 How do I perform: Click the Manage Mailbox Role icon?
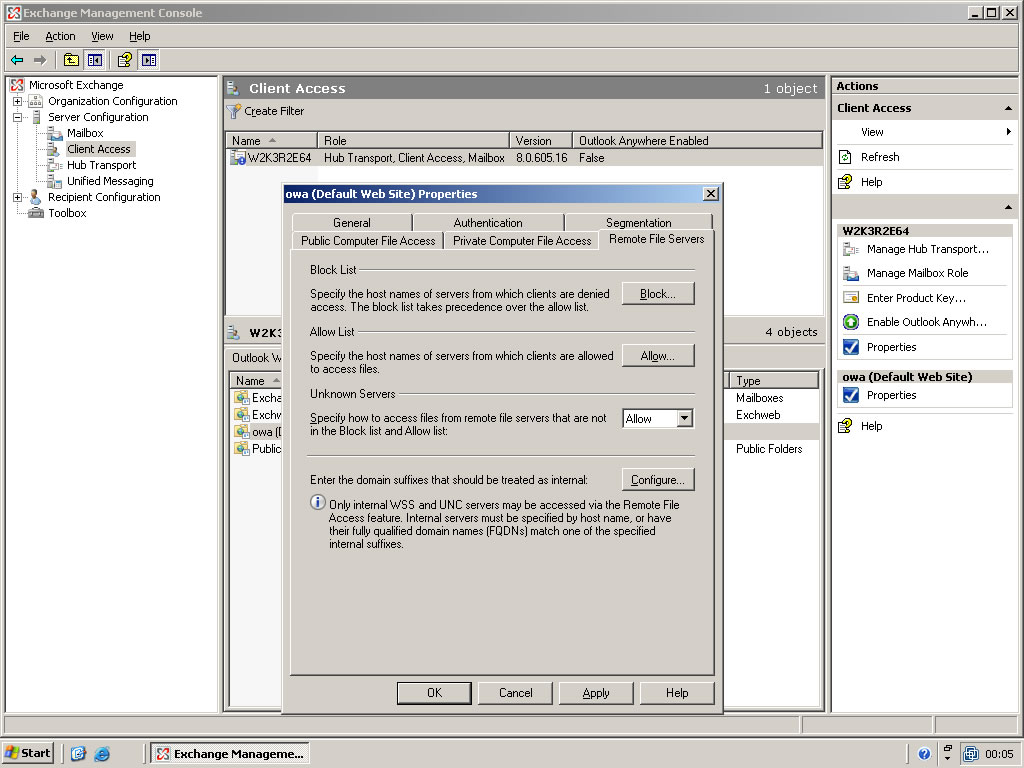click(851, 273)
